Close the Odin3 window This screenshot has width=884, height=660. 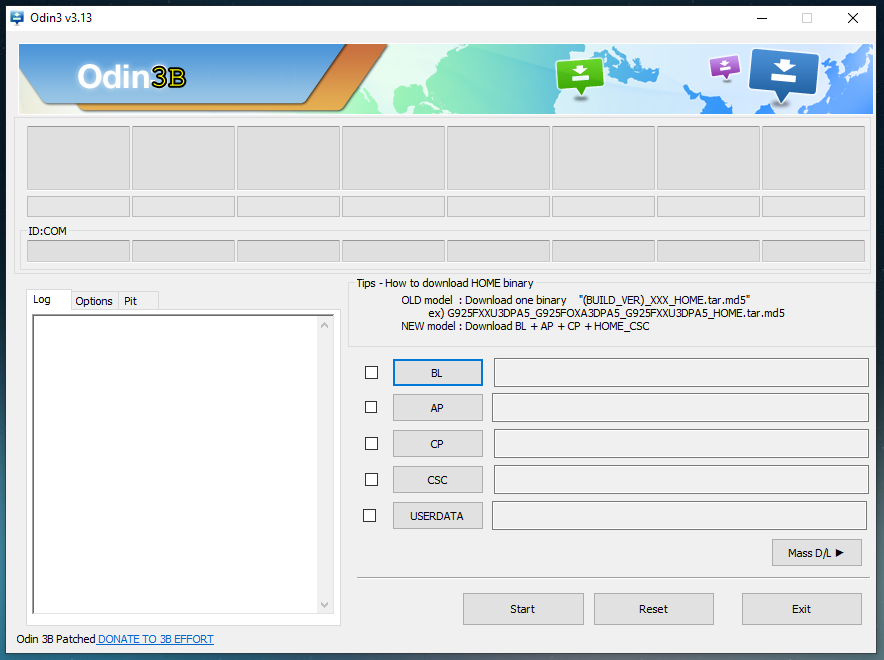(x=853, y=18)
